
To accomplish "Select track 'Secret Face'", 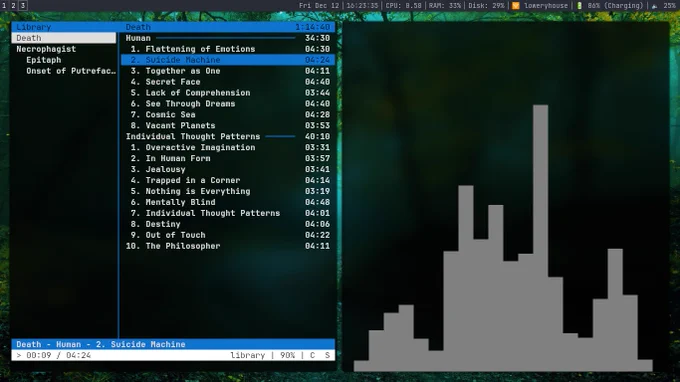I will [x=228, y=82].
